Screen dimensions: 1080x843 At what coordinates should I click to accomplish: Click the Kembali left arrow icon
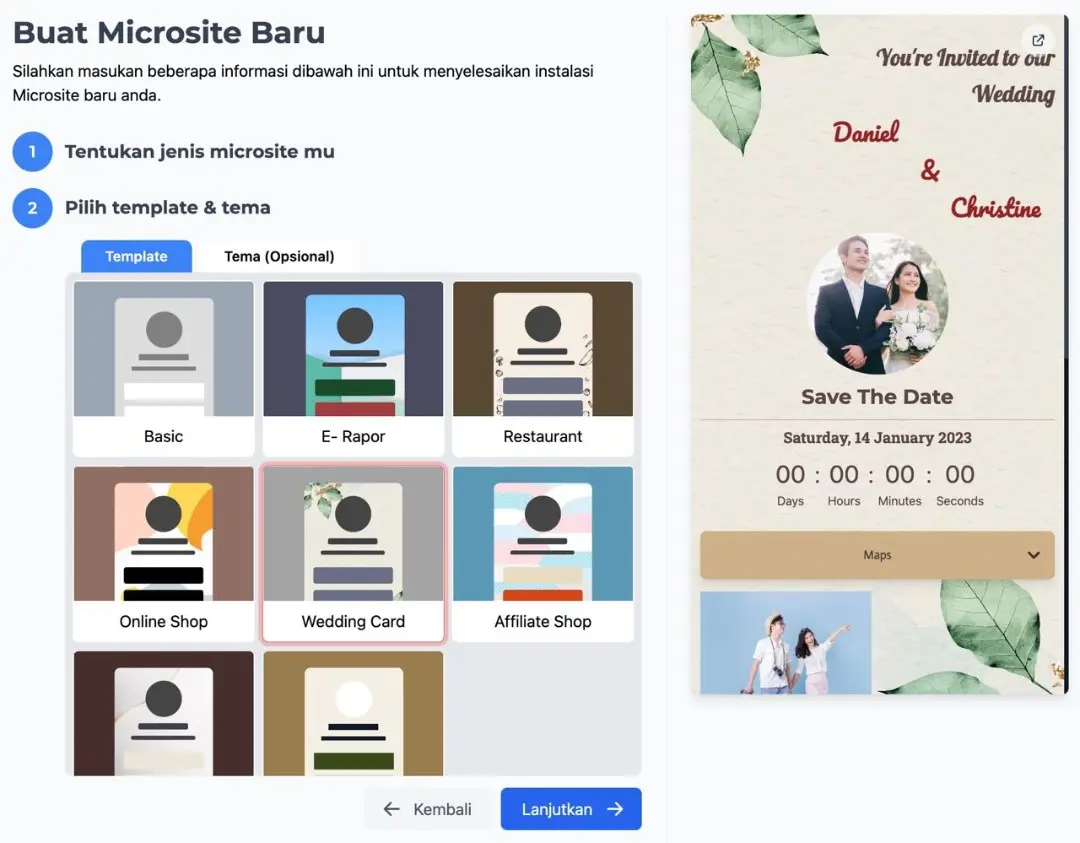(x=392, y=809)
